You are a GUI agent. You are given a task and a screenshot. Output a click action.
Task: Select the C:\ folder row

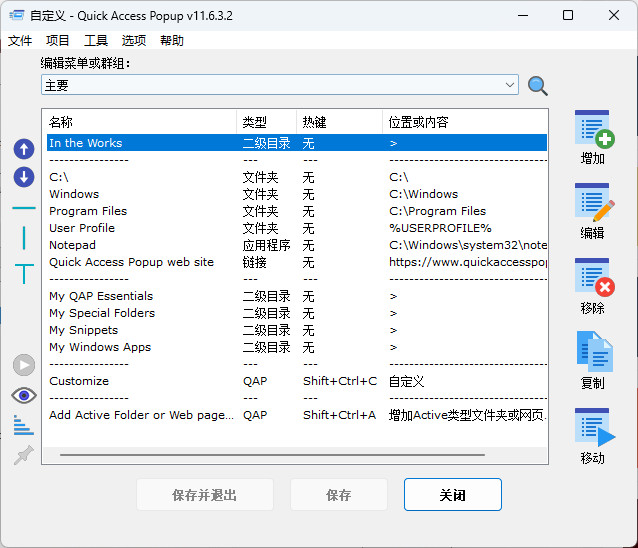297,177
